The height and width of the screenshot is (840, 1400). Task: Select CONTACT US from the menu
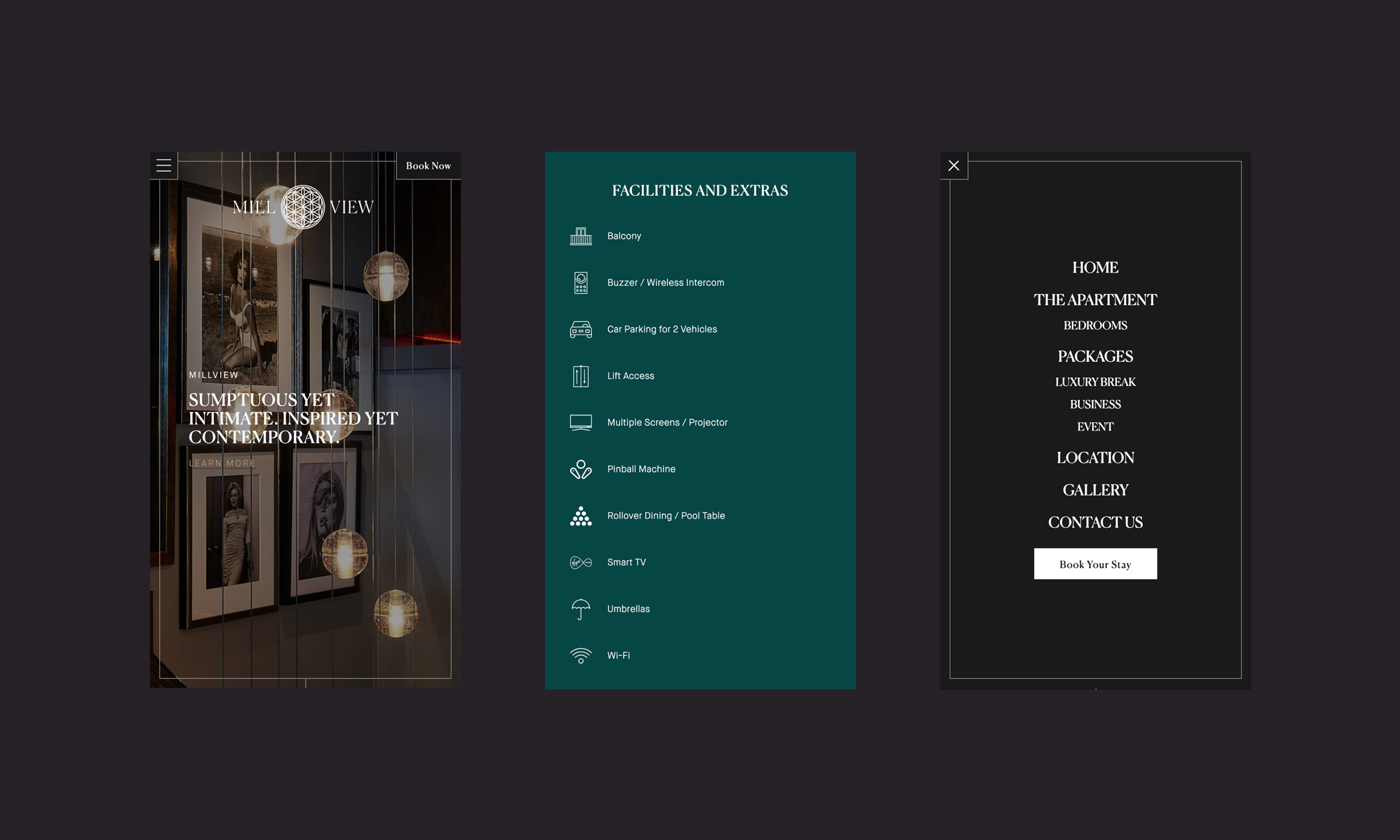pyautogui.click(x=1095, y=522)
